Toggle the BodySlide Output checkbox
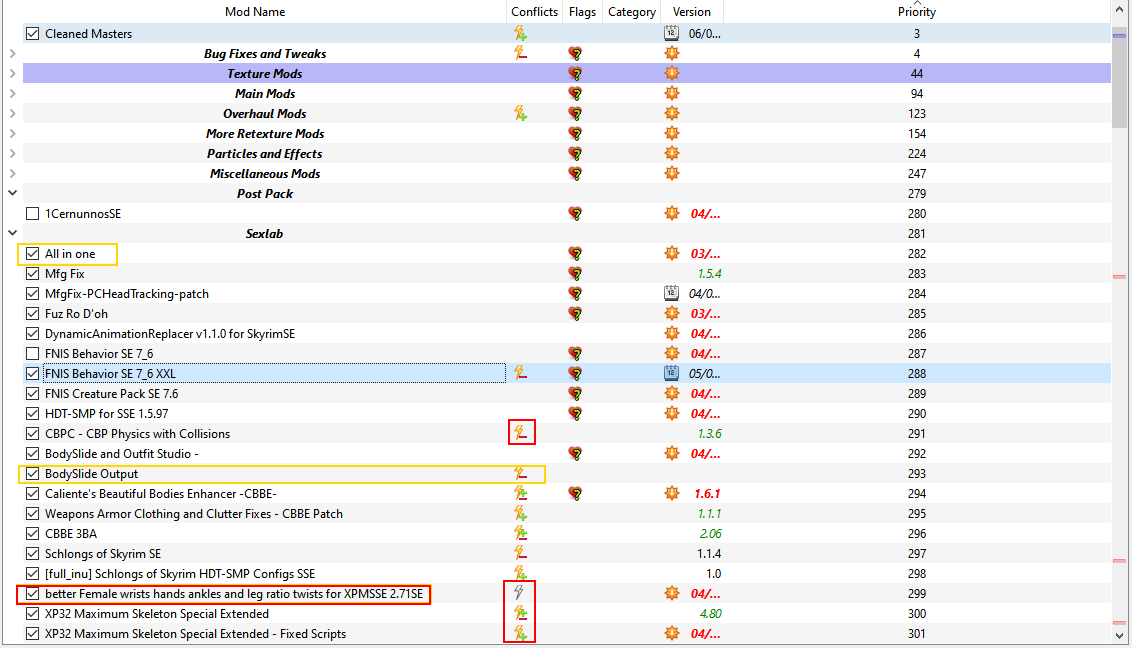This screenshot has width=1132, height=648. (32, 473)
